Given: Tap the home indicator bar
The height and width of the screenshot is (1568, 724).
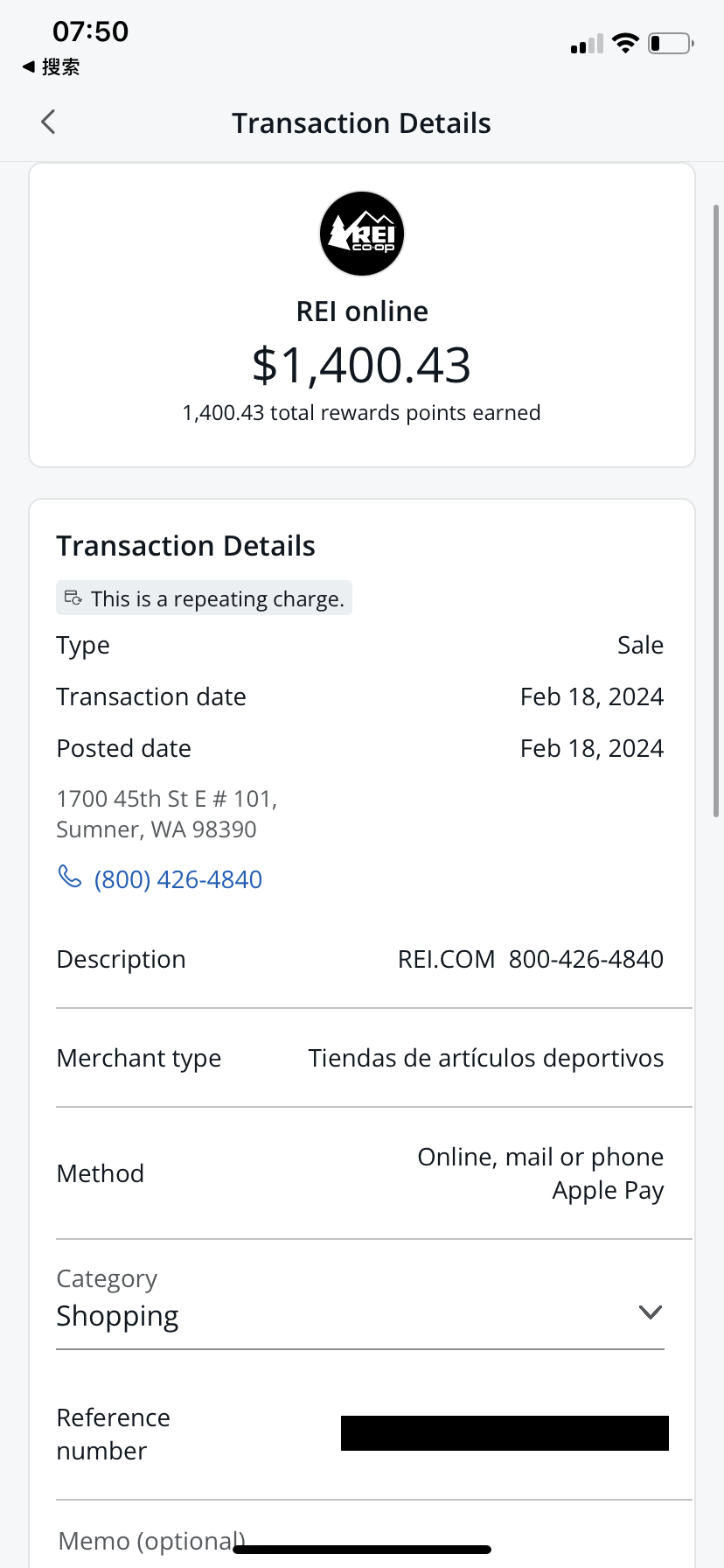Looking at the screenshot, I should coord(362,1550).
